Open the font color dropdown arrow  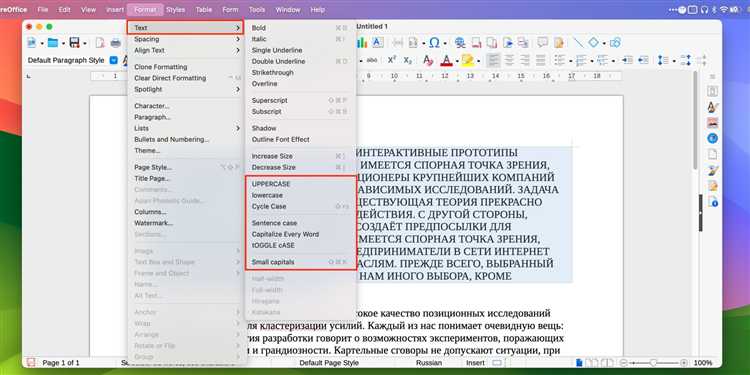click(457, 61)
